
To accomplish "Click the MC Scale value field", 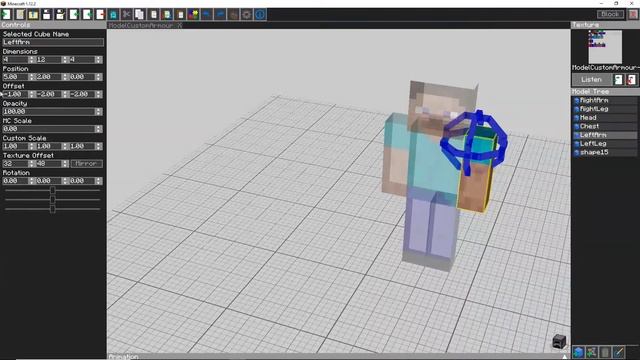I will 49,129.
